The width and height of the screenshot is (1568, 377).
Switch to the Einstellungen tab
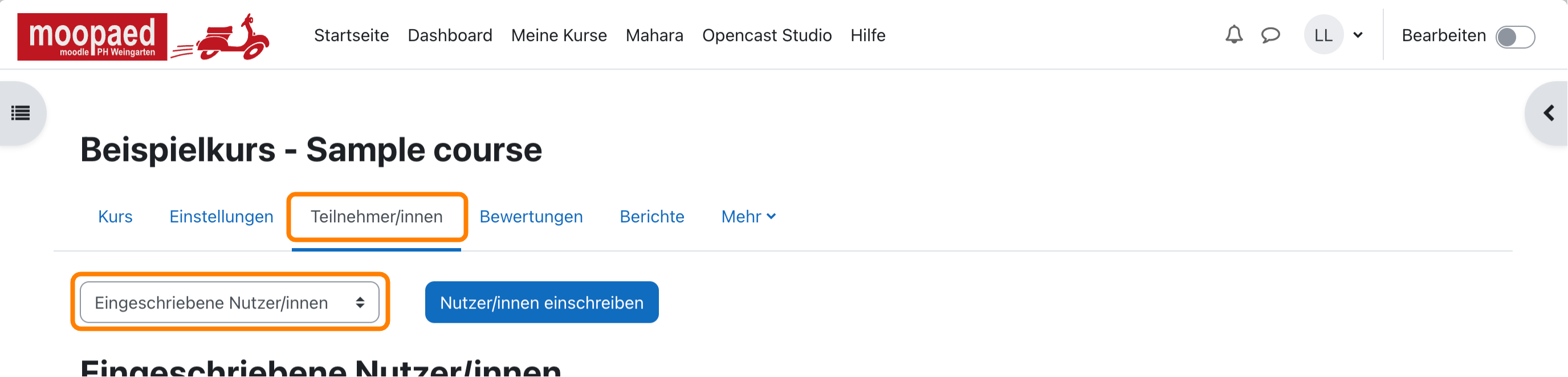click(221, 217)
